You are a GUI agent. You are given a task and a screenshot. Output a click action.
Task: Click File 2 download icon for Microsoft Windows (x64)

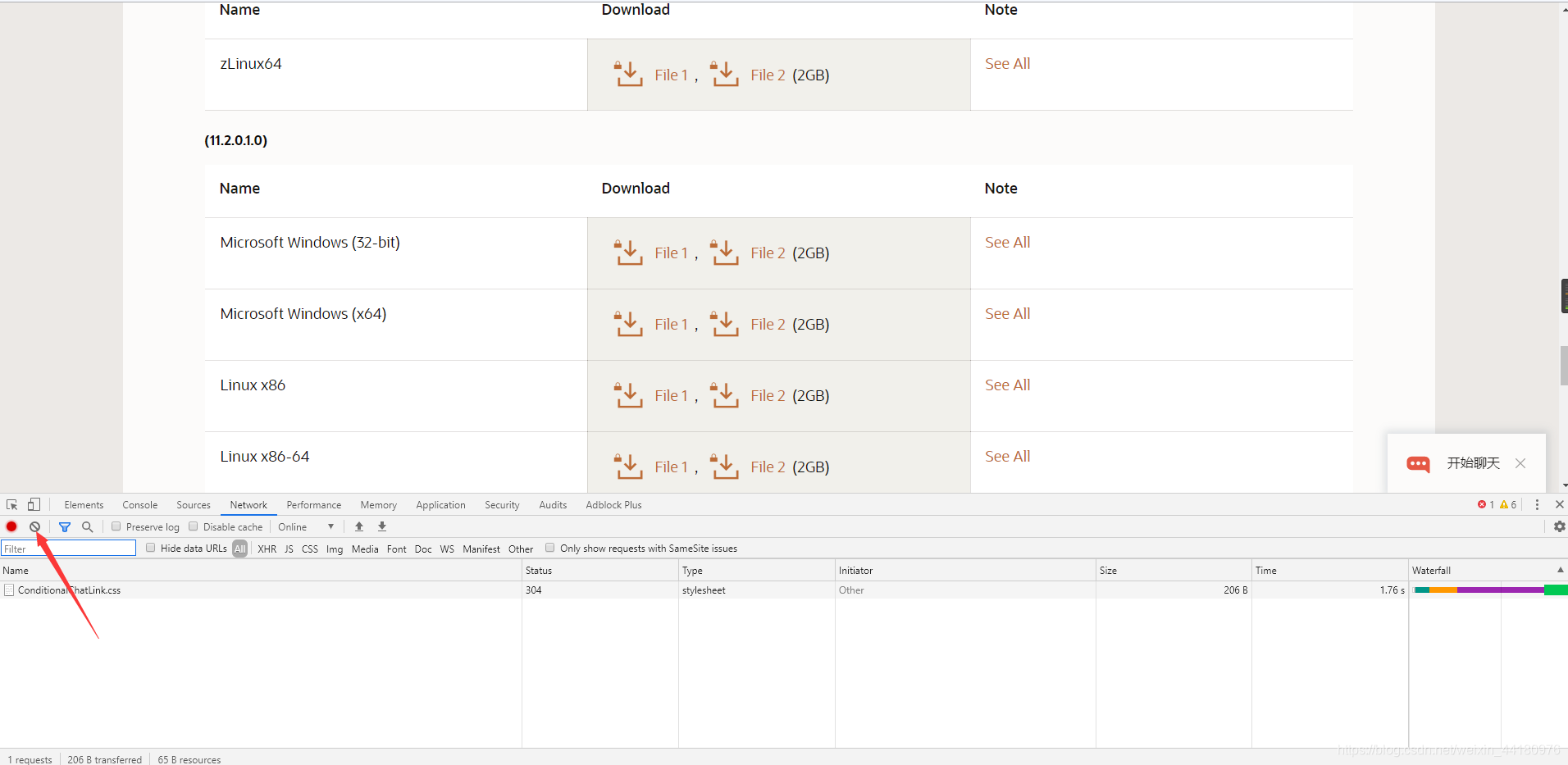coord(725,324)
